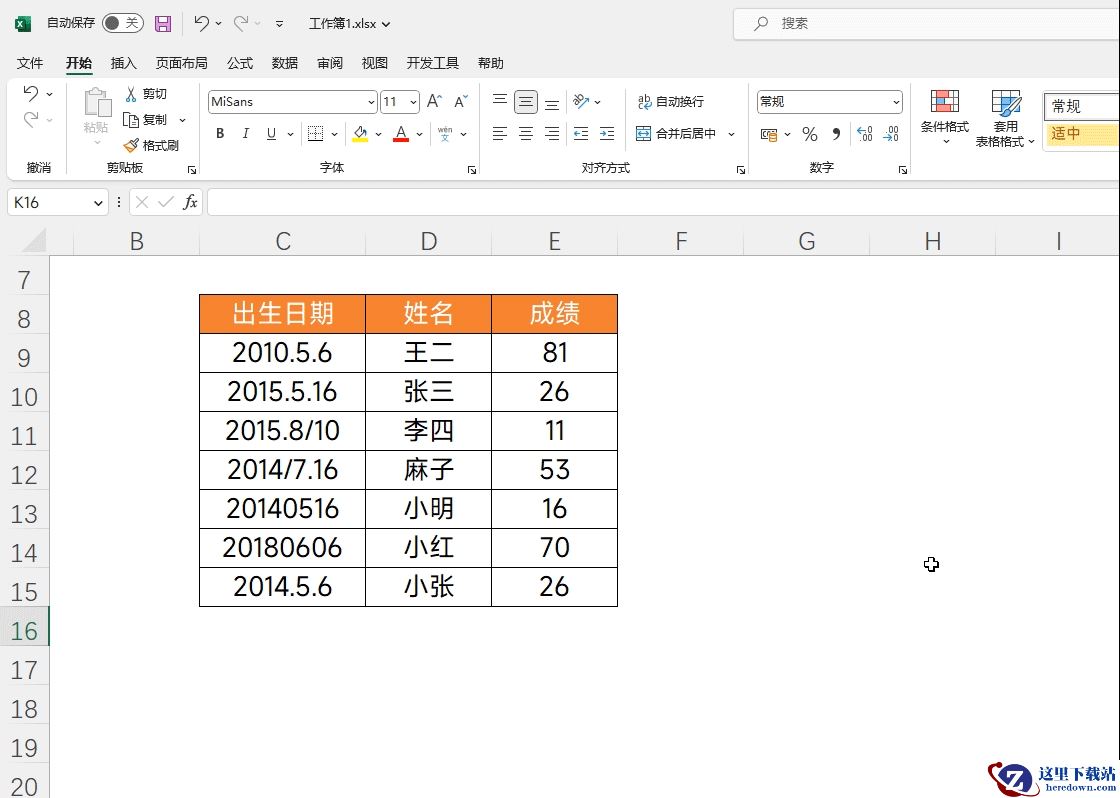Toggle Italic formatting
Screen dimensions: 1120x798
click(x=246, y=134)
